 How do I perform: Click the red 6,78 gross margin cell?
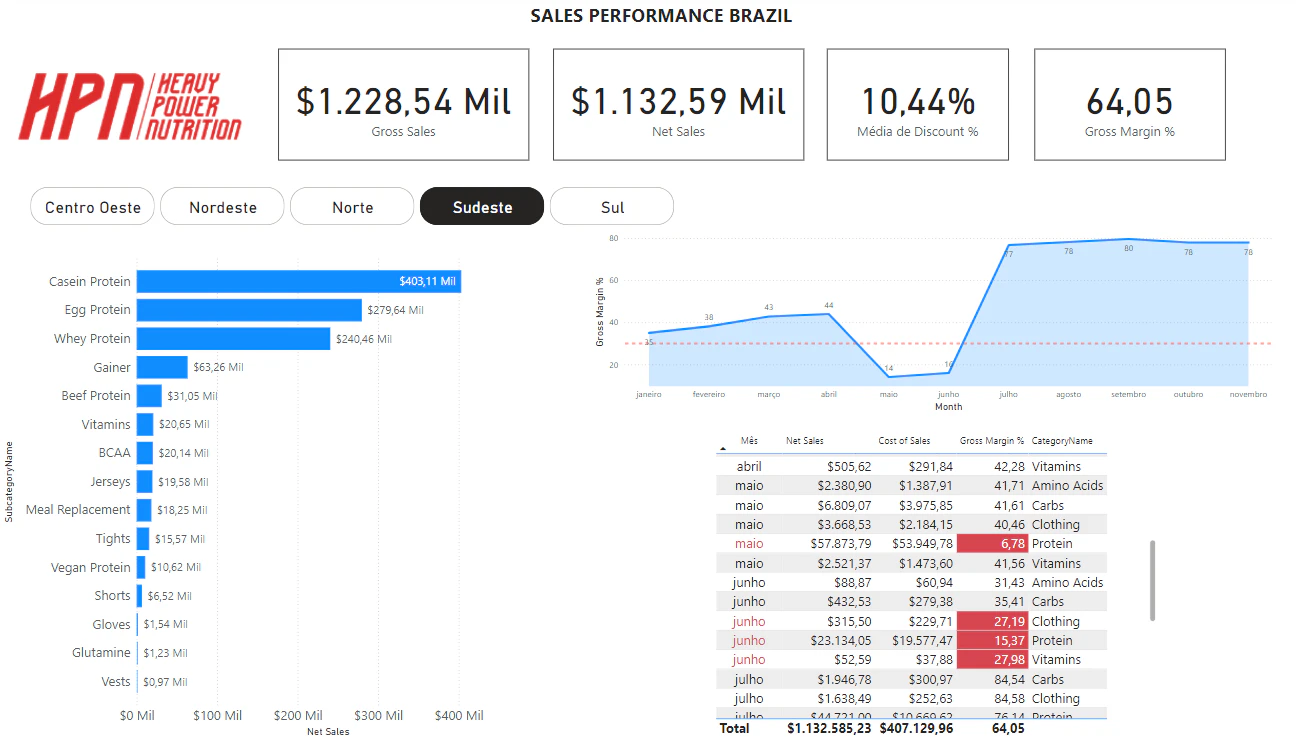(x=992, y=544)
